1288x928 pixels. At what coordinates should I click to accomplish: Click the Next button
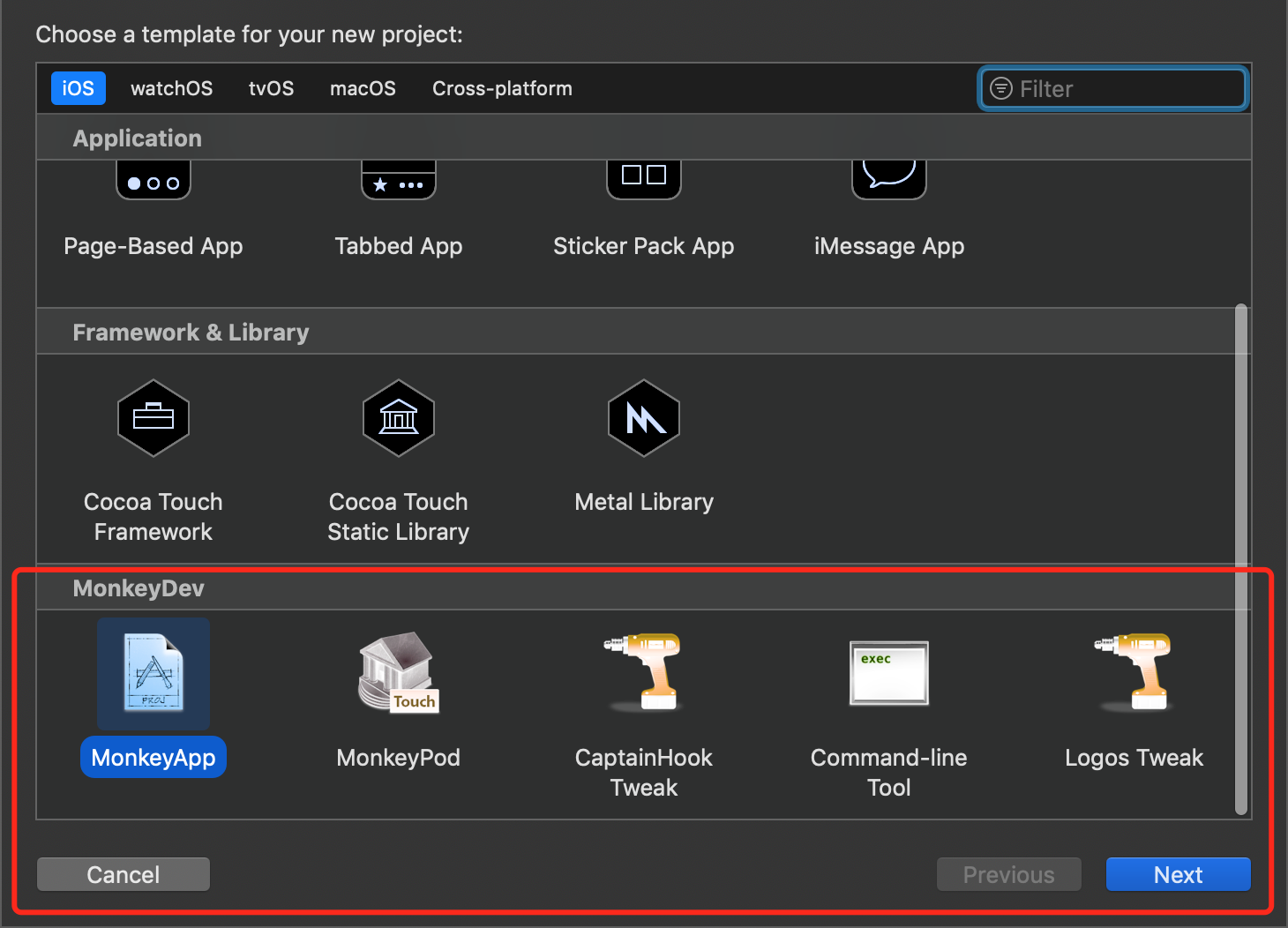tap(1179, 874)
